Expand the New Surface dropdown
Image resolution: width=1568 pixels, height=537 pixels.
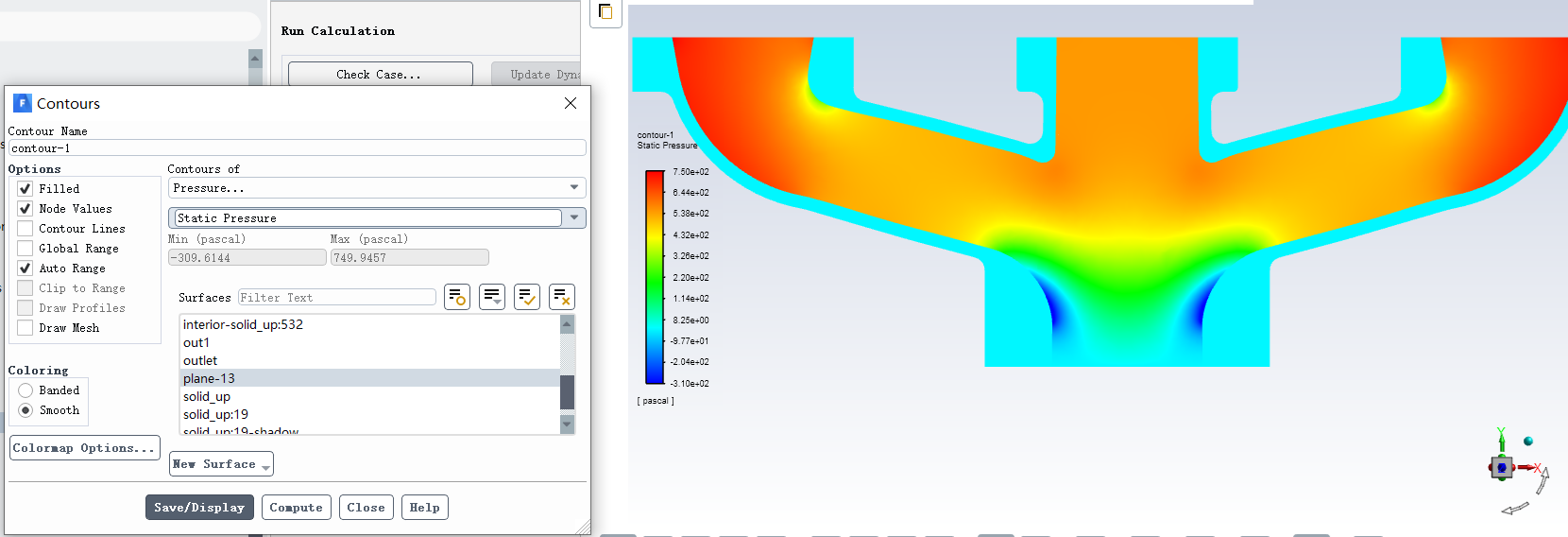221,464
